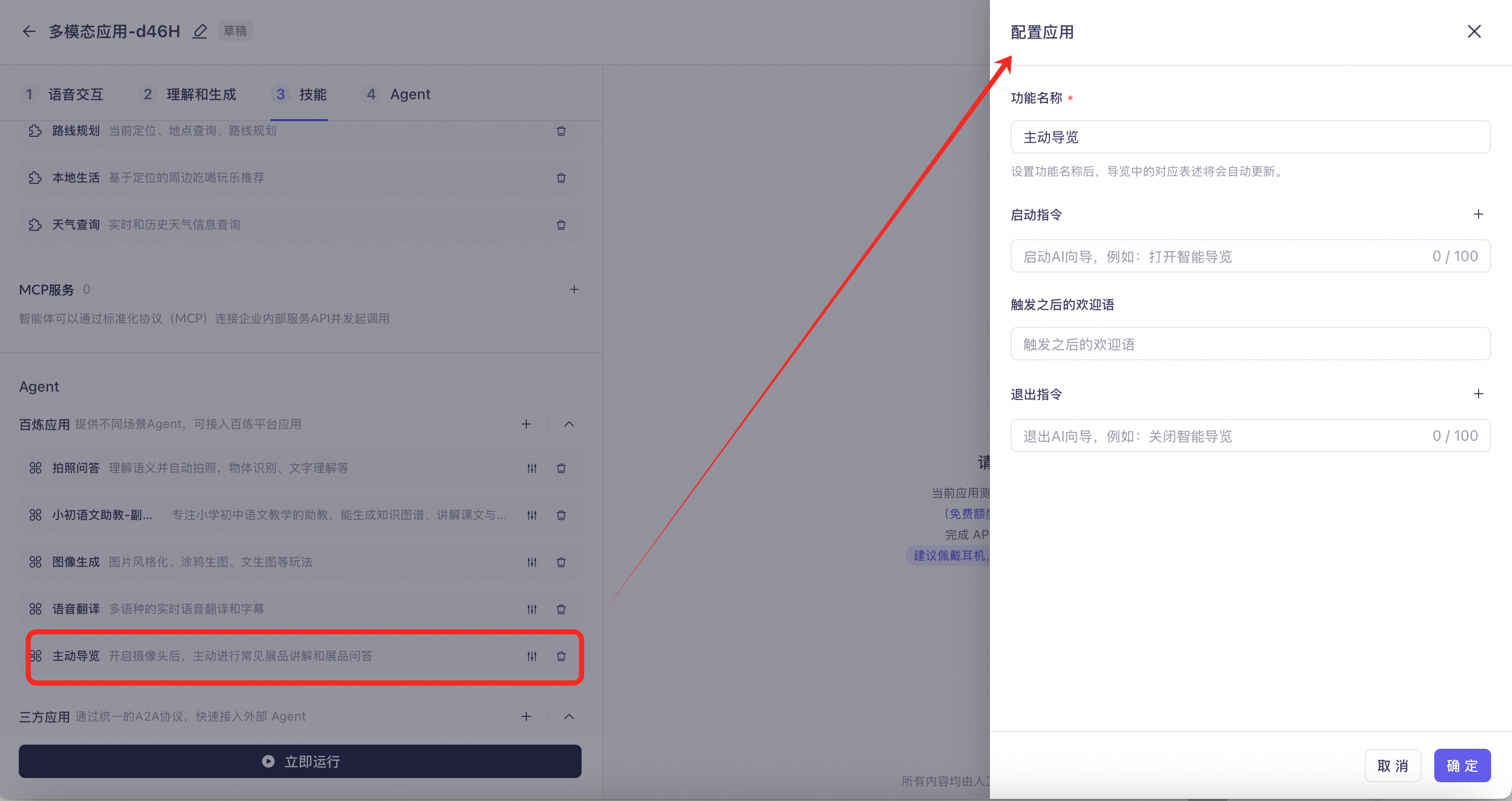Viewport: 1512px width, 801px height.
Task: Delete the 天气查询 skill
Action: (x=561, y=225)
